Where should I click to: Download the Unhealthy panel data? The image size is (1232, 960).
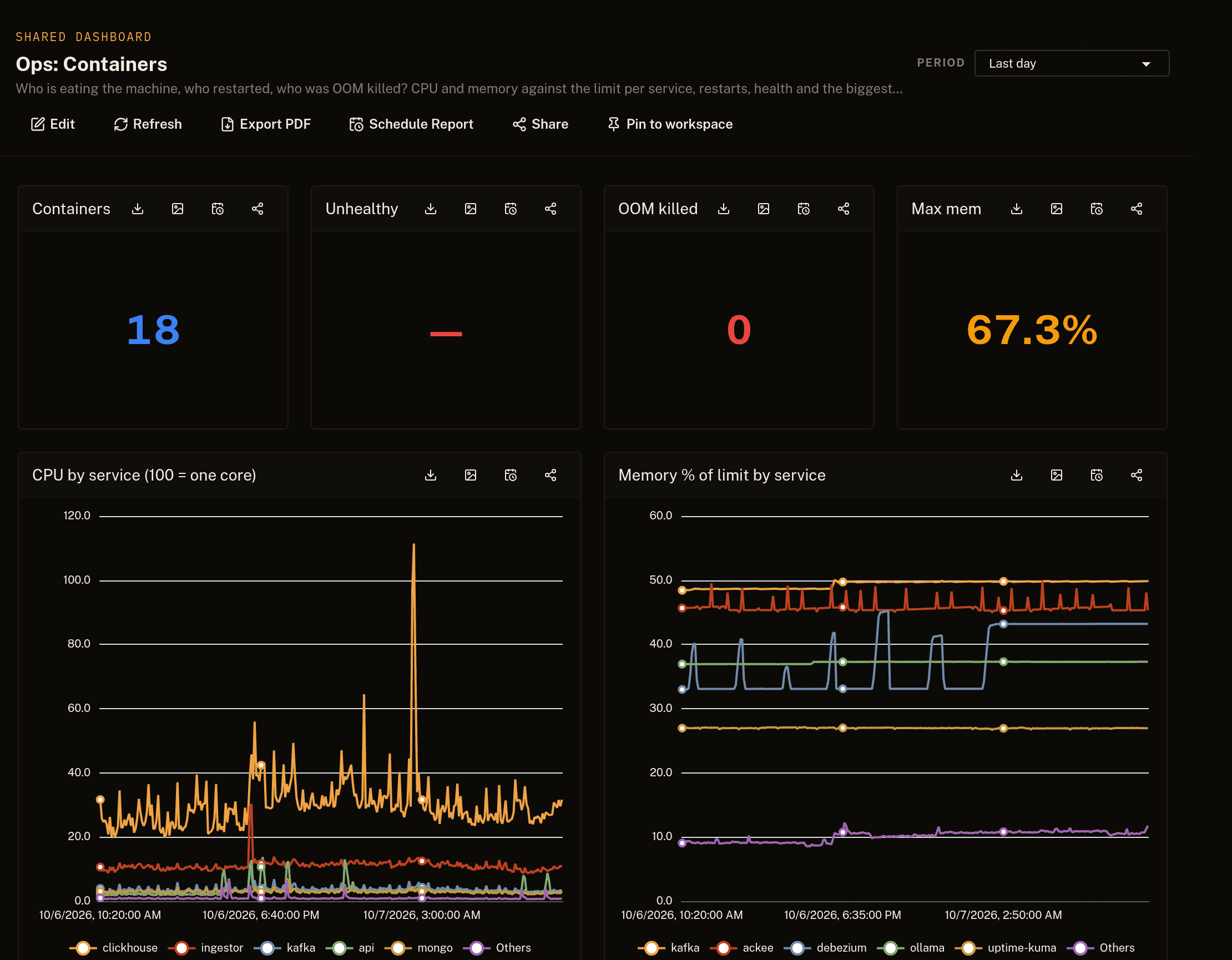click(x=431, y=209)
